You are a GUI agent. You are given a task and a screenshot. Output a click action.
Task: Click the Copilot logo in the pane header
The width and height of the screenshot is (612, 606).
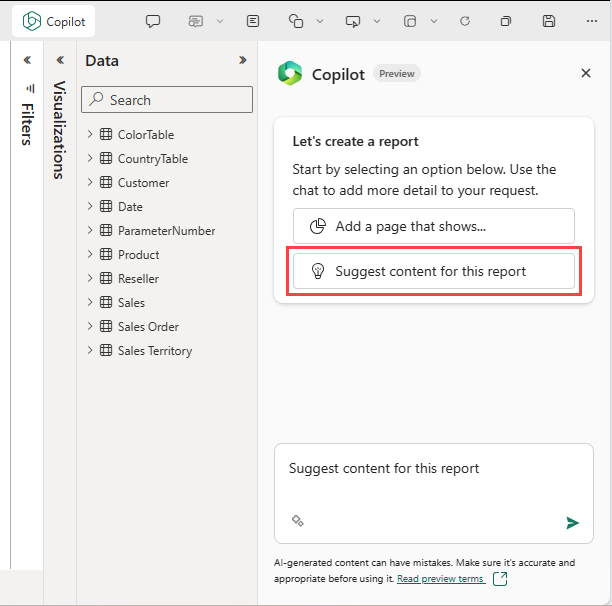290,73
